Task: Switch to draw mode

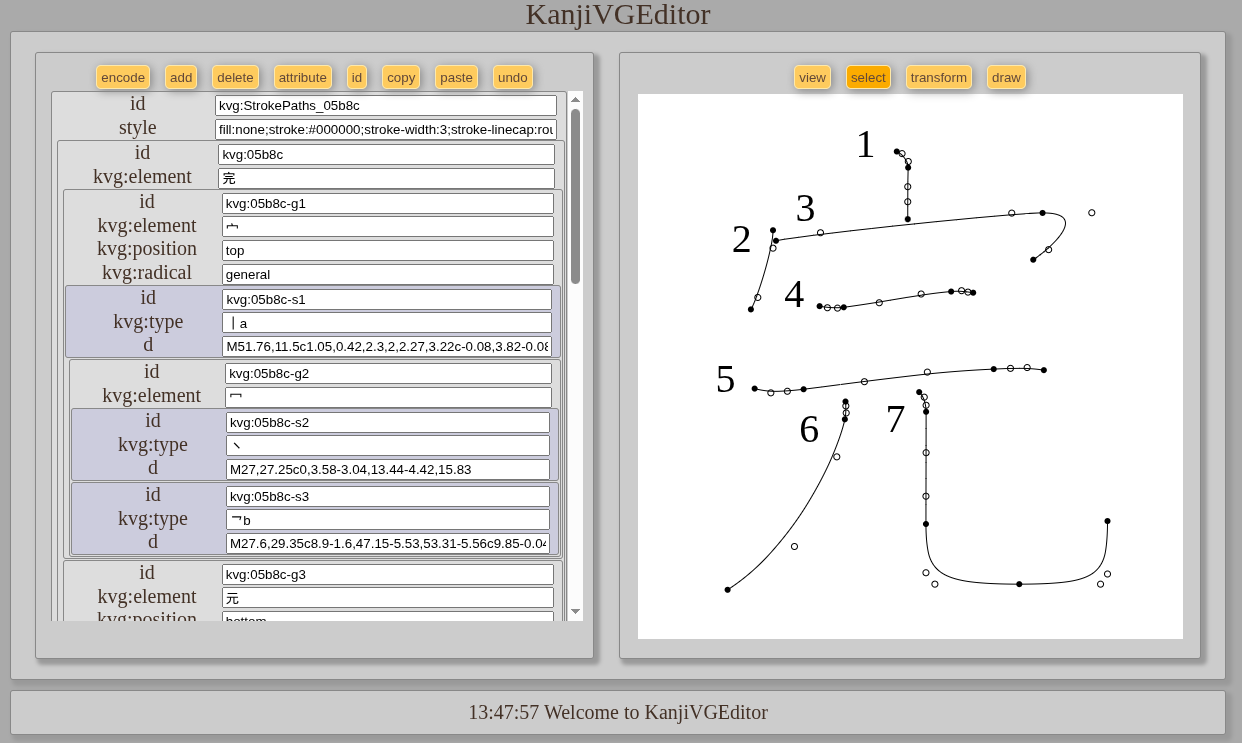Action: point(1006,77)
